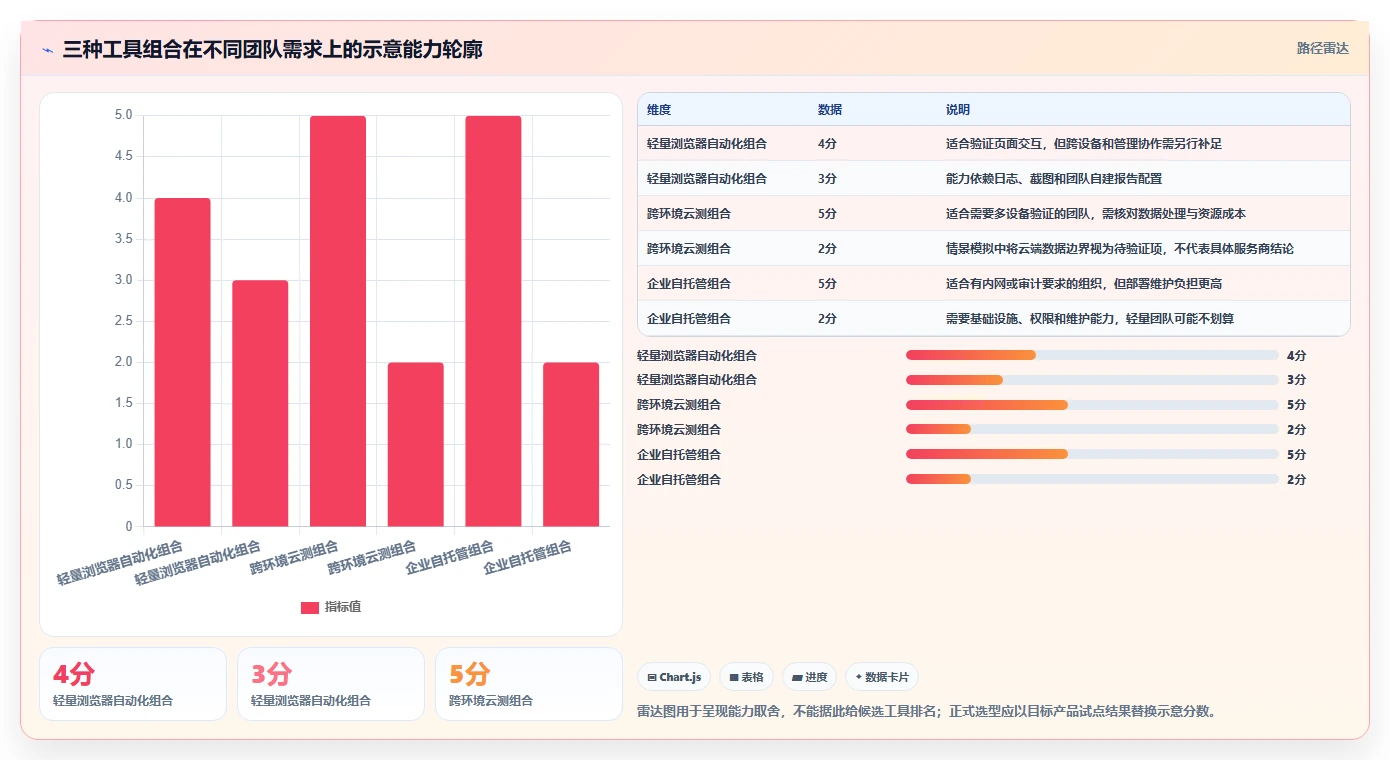The height and width of the screenshot is (760, 1390).
Task: Select the row 适合有内网或审计要求的组织
Action: point(993,283)
